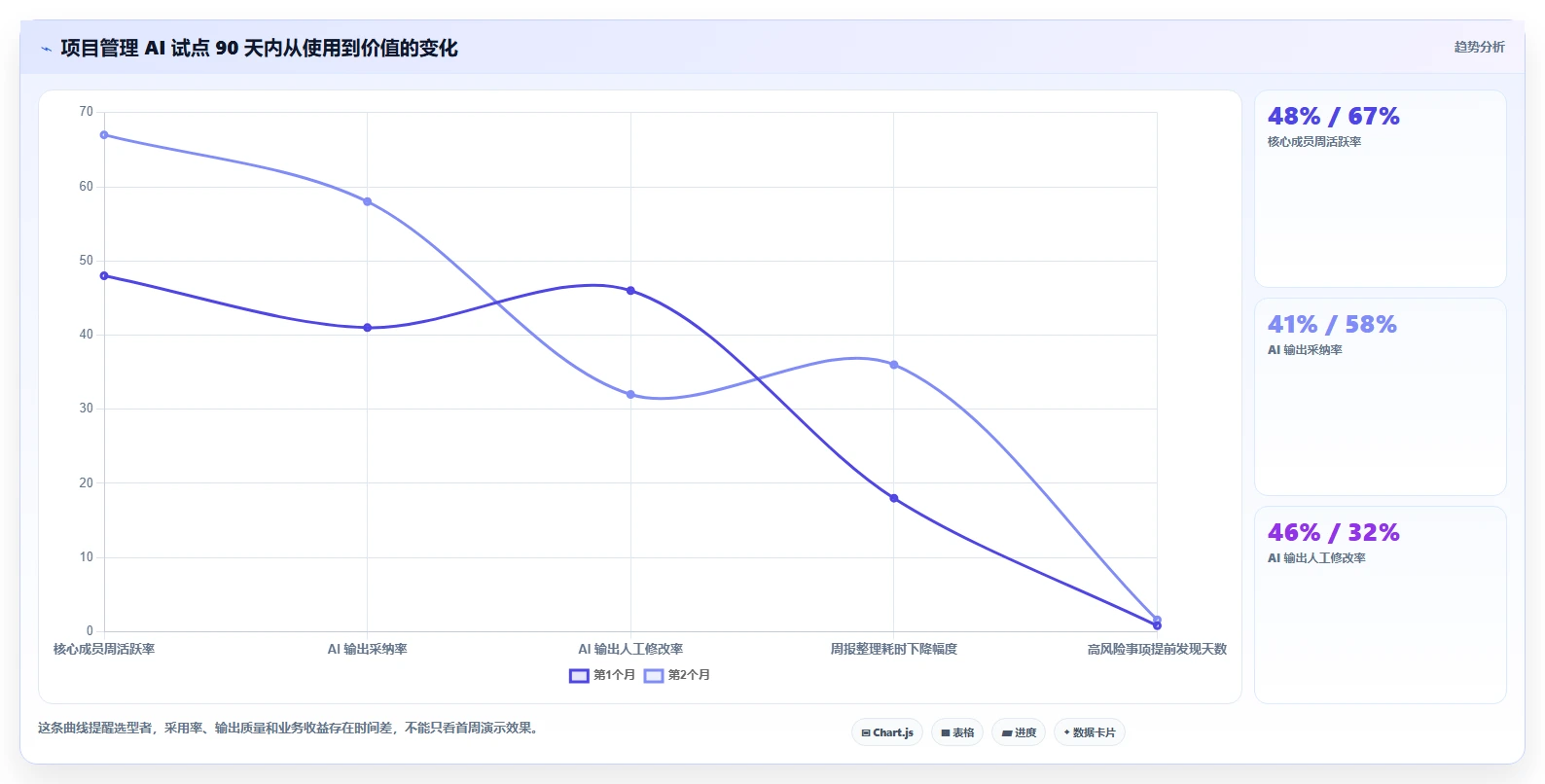Screen dimensions: 1545x784
Task: Click the 第2个月 legend color box
Action: click(x=654, y=675)
